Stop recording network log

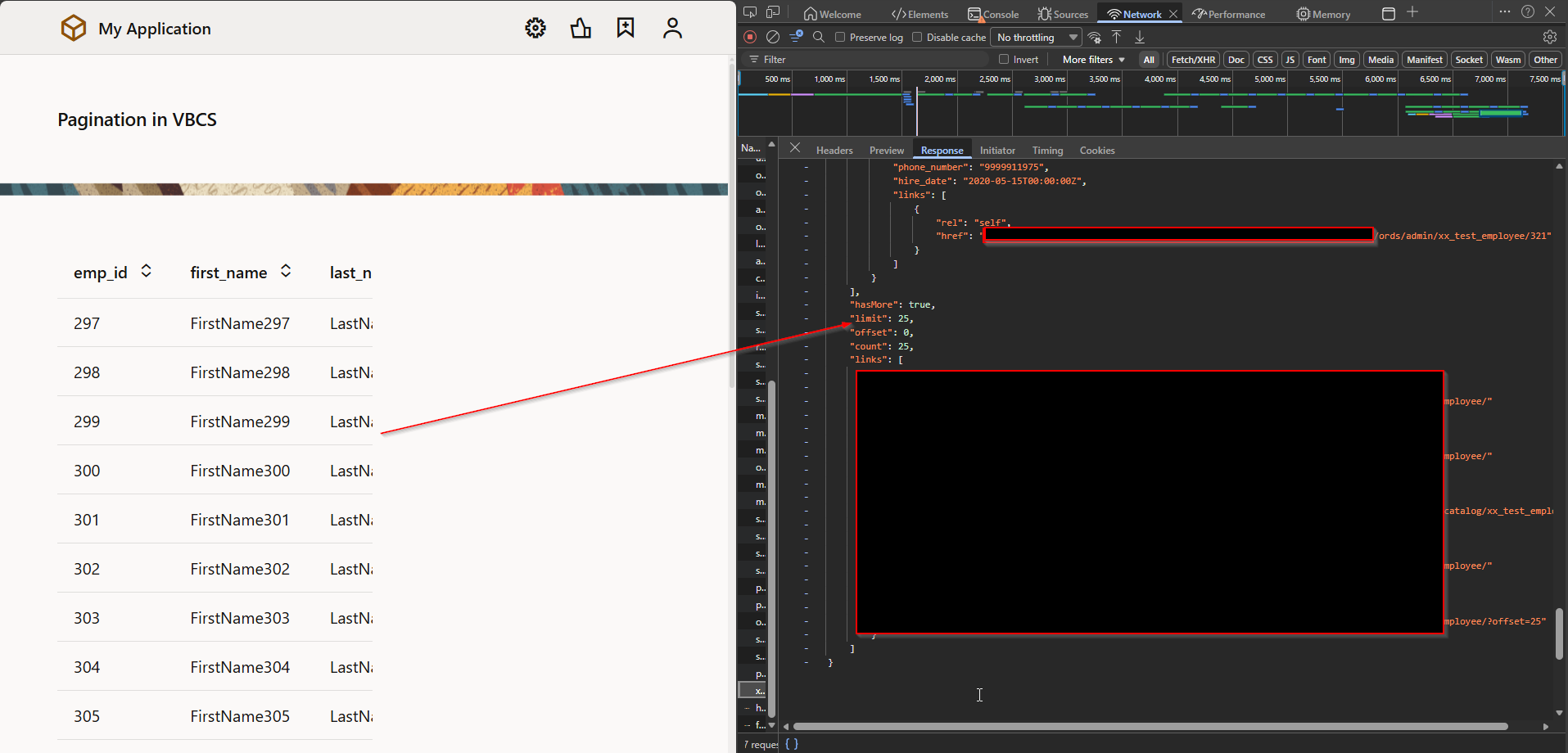(750, 37)
